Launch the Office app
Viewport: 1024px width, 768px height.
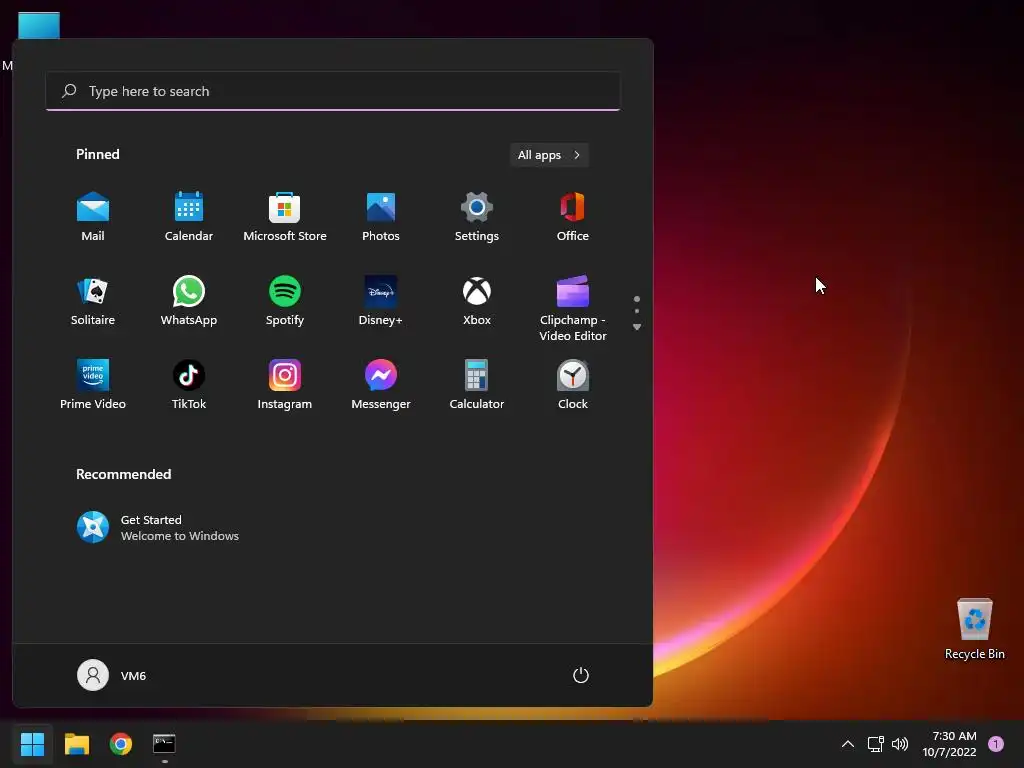(x=573, y=217)
